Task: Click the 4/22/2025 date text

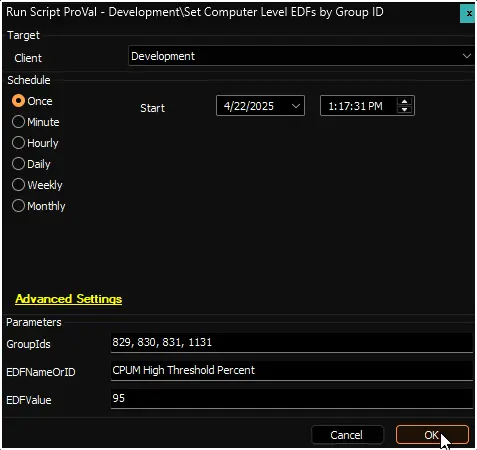Action: [x=249, y=106]
